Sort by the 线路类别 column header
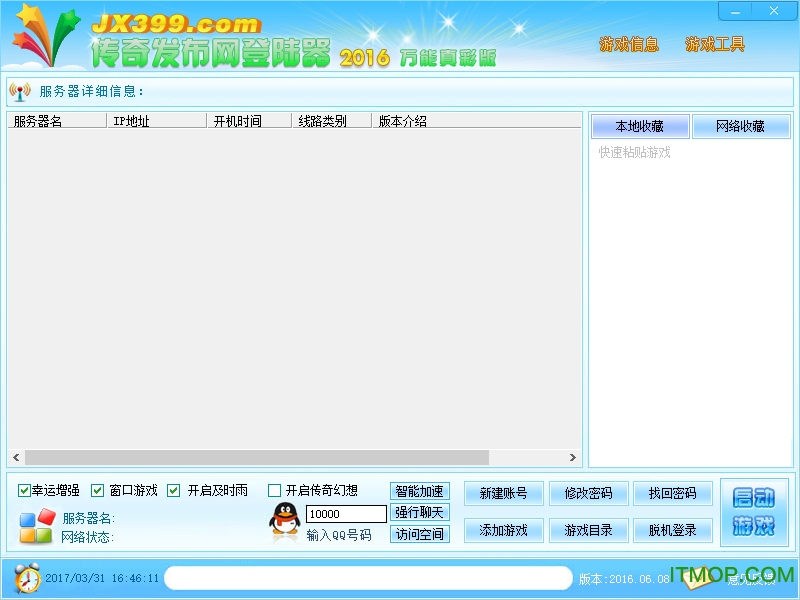The image size is (800, 600). [331, 121]
